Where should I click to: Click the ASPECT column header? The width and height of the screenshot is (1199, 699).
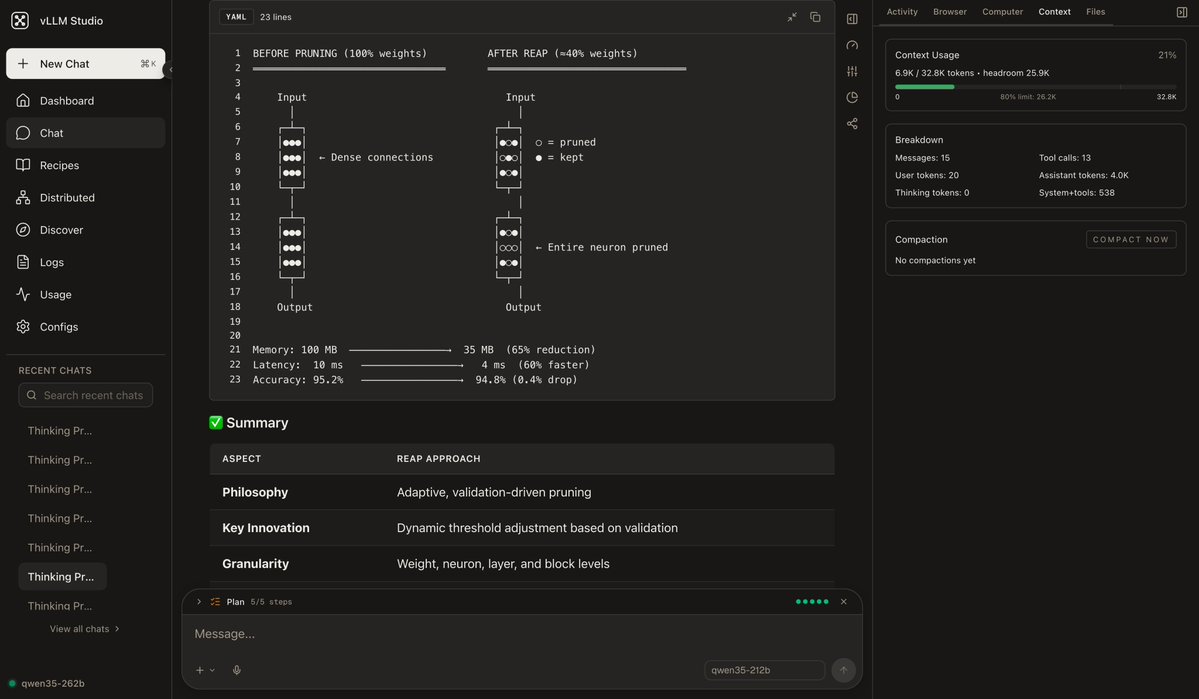pos(242,459)
